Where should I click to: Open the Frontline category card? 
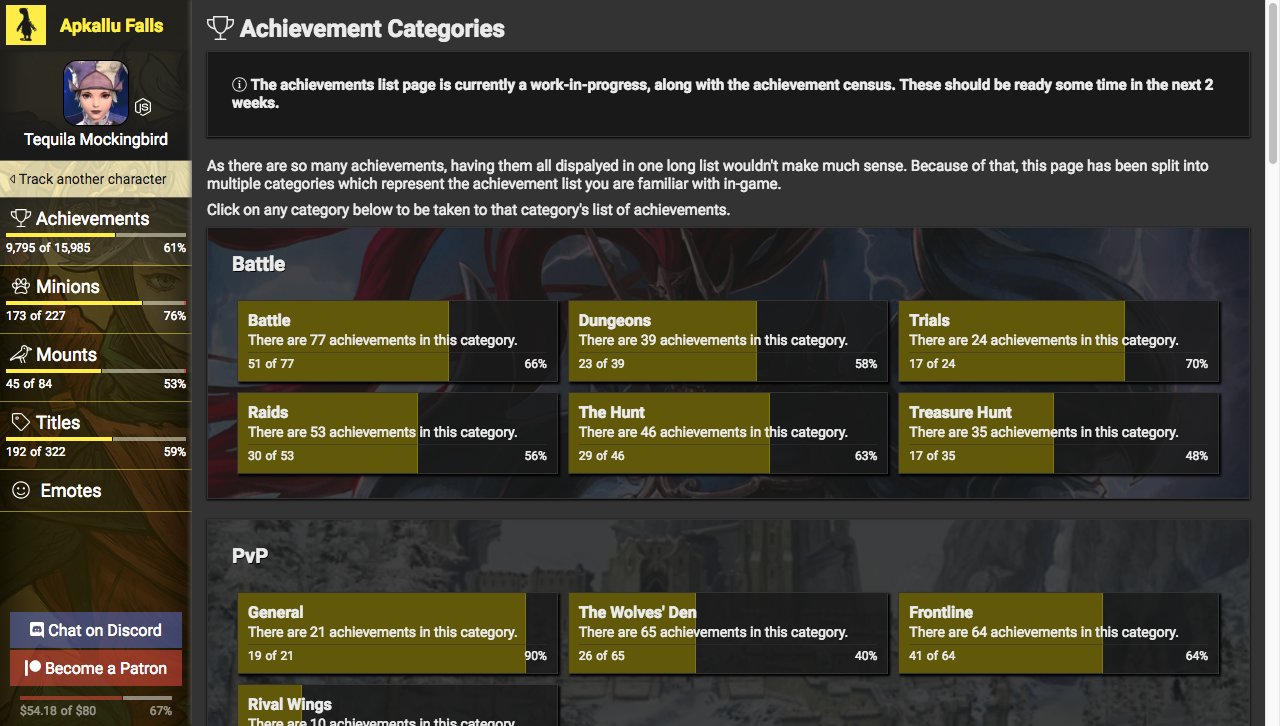pos(1059,633)
